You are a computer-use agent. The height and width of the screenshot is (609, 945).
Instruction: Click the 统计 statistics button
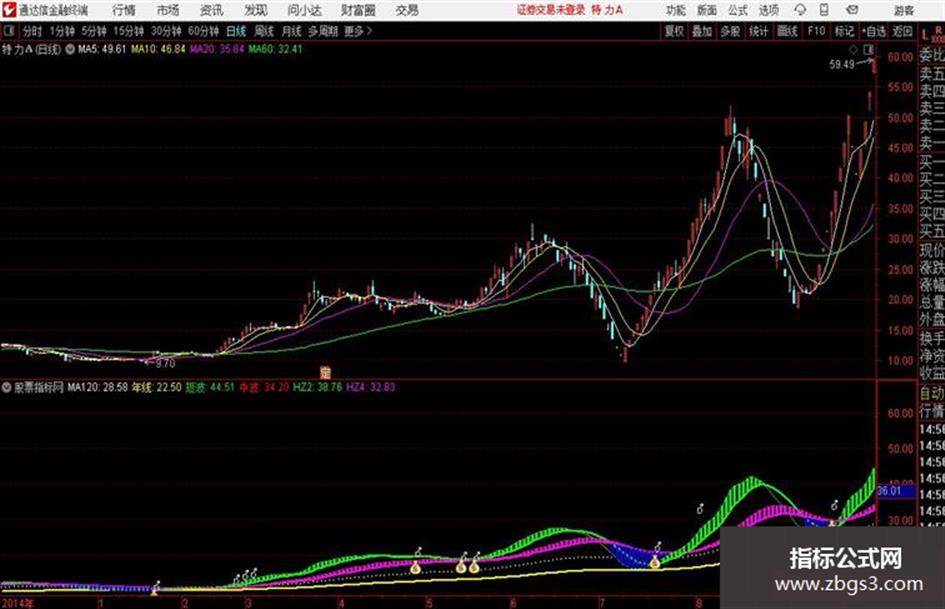click(x=758, y=31)
